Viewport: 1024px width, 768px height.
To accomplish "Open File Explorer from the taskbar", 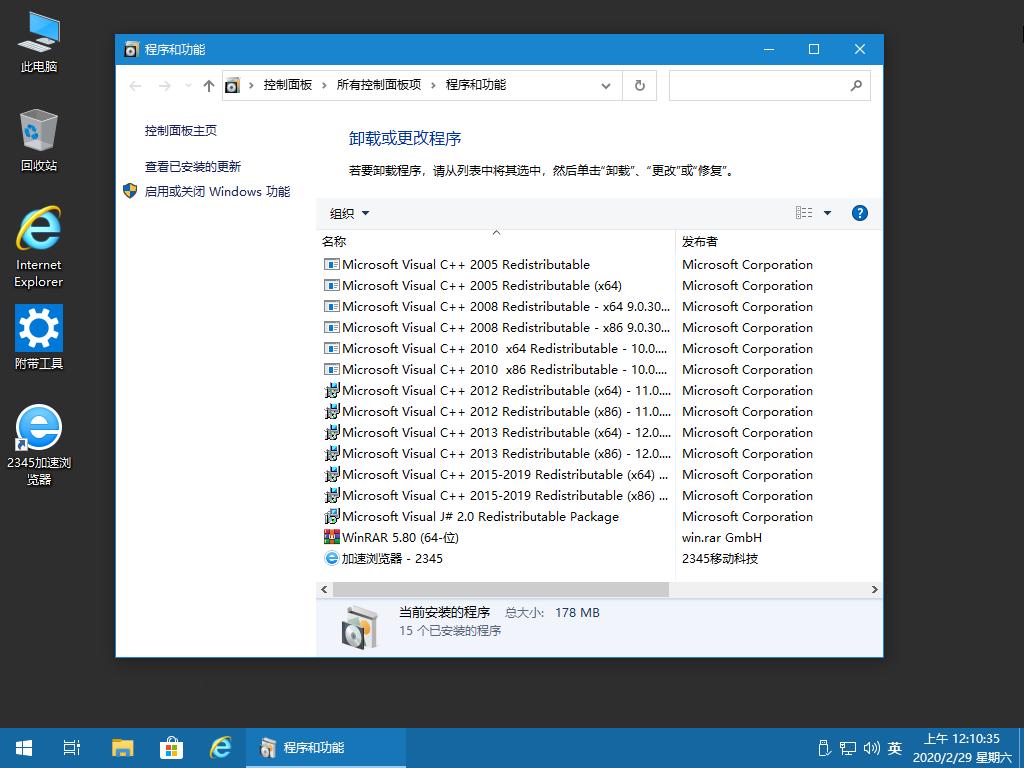I will 122,748.
